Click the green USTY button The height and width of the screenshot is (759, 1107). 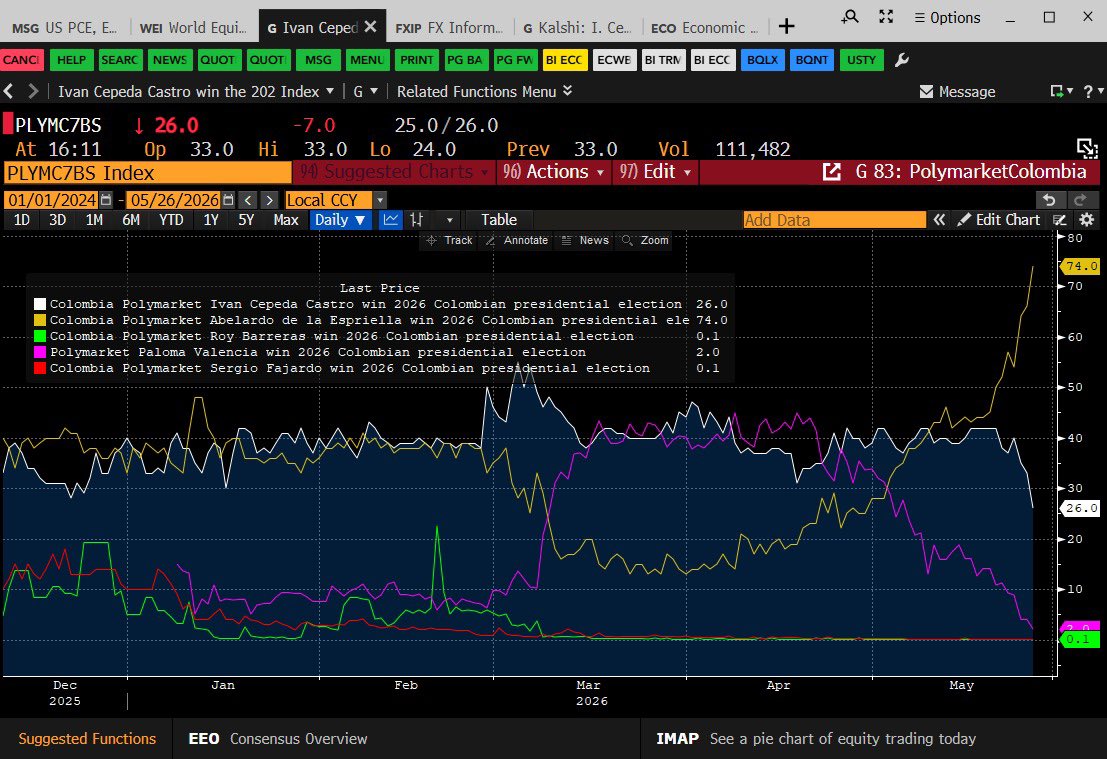(861, 60)
